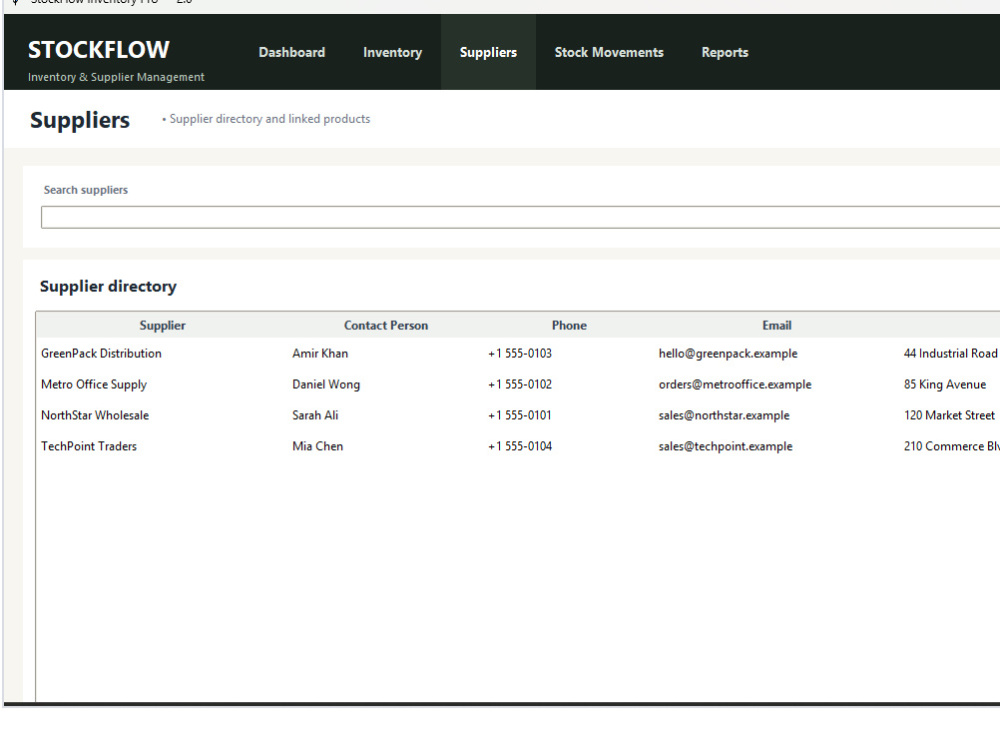Open the Reports tab

click(724, 52)
